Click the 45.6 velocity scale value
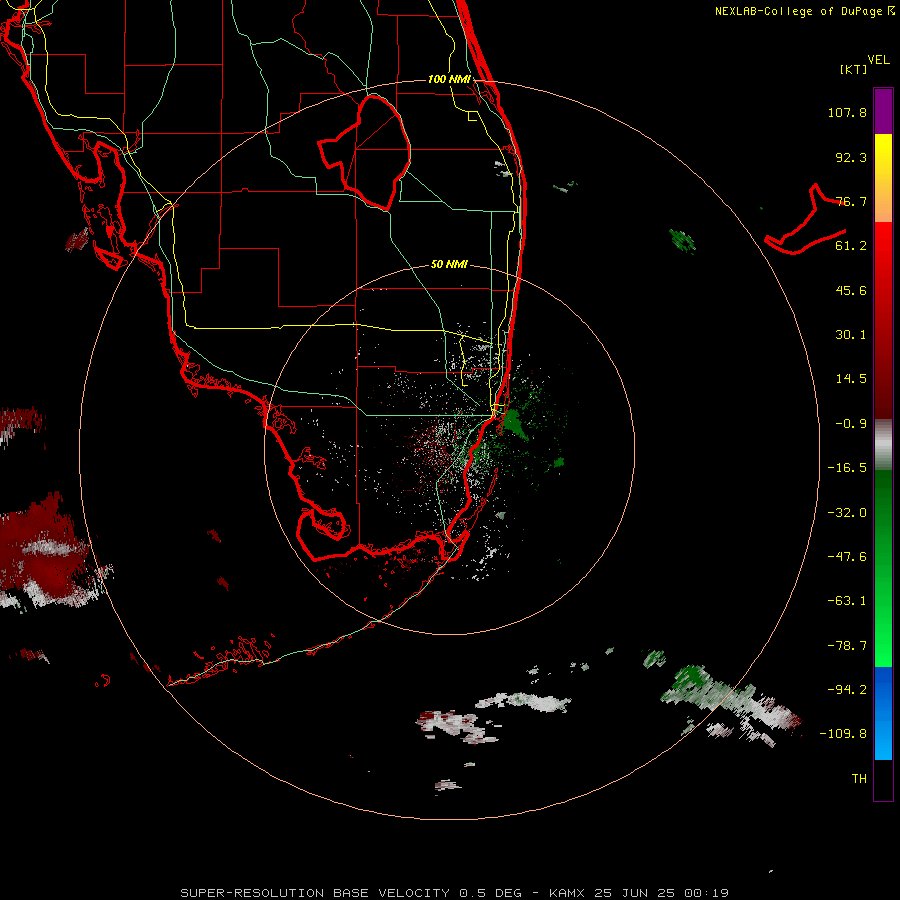900x900 pixels. click(851, 290)
